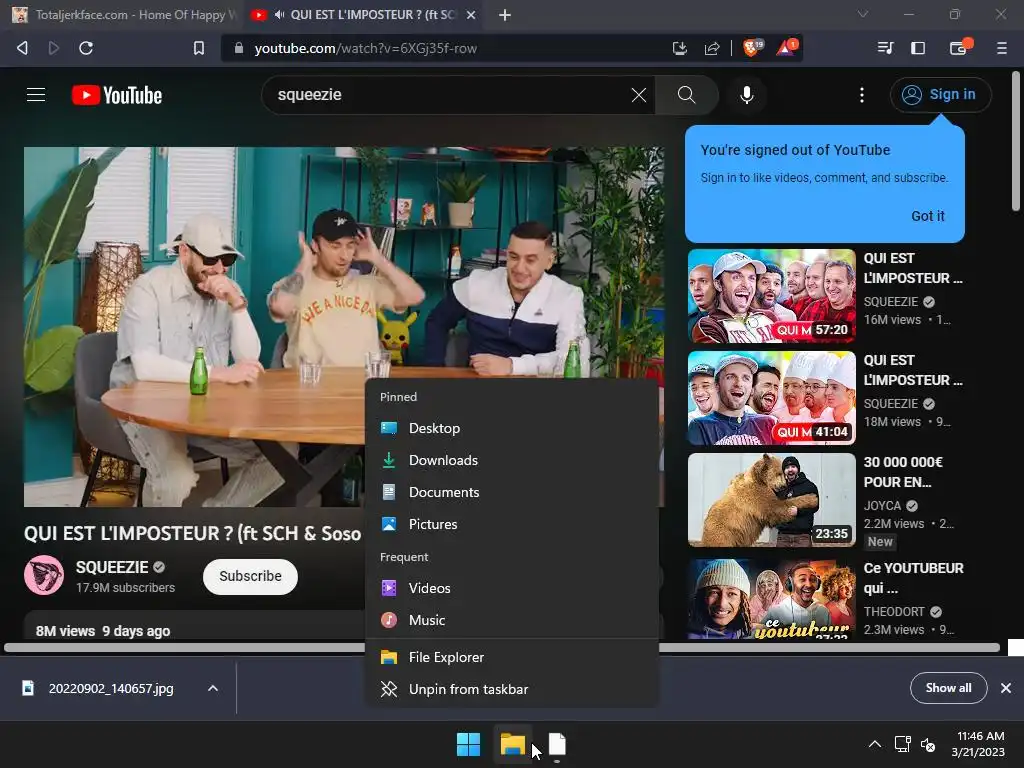Click the JOYCA channel name
Viewport: 1024px width, 768px height.
point(882,505)
